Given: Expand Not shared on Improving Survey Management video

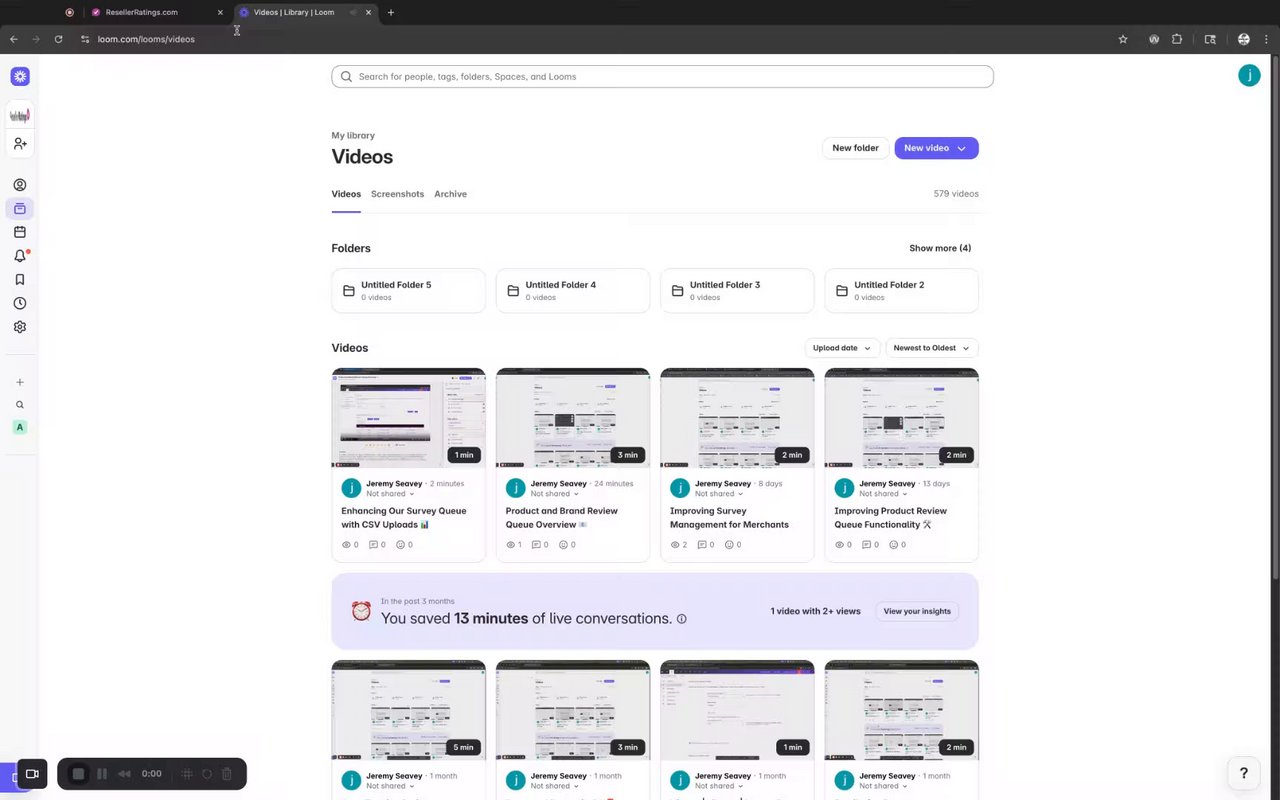Looking at the screenshot, I should coord(719,494).
